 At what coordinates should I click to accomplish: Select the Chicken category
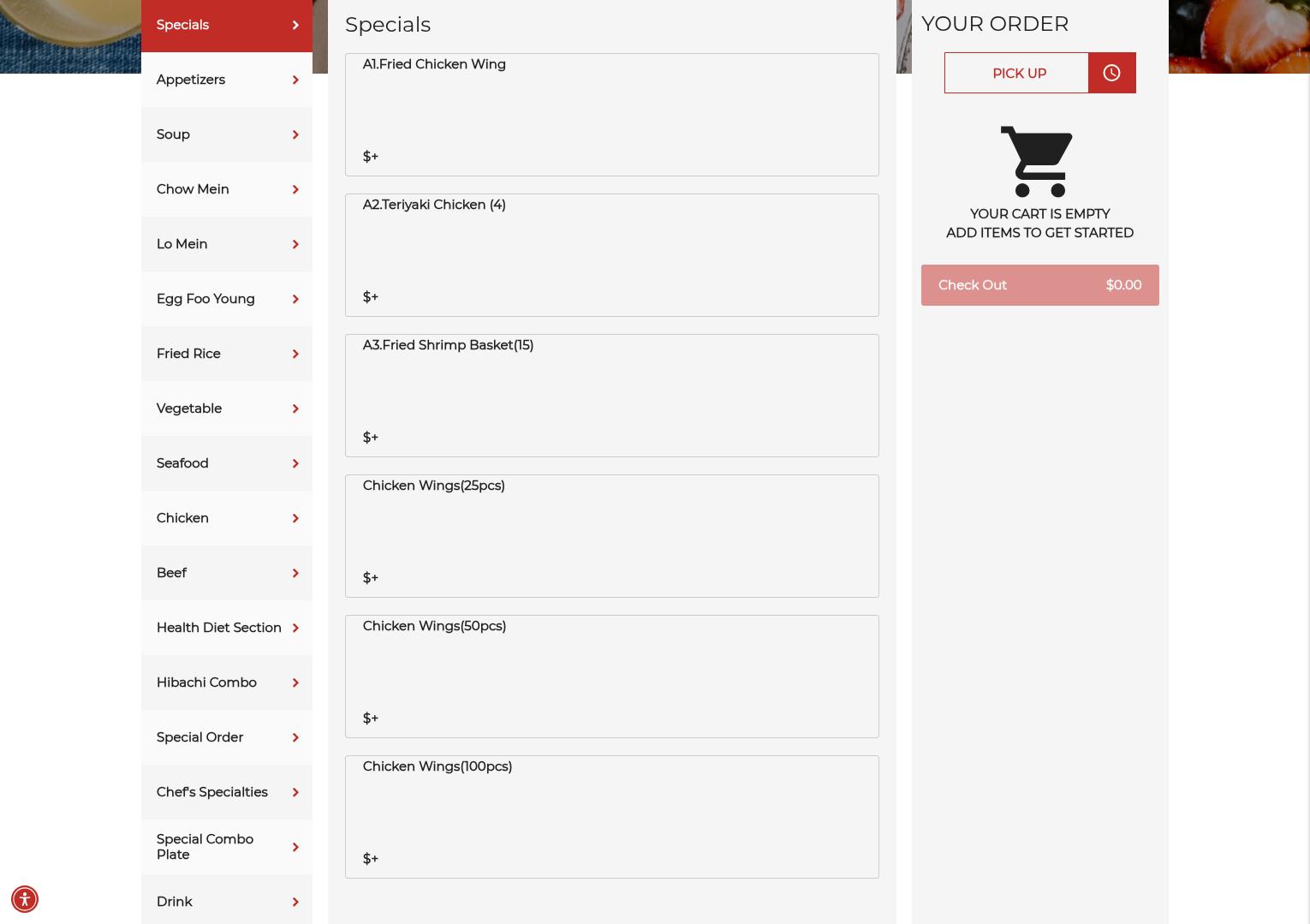(227, 518)
